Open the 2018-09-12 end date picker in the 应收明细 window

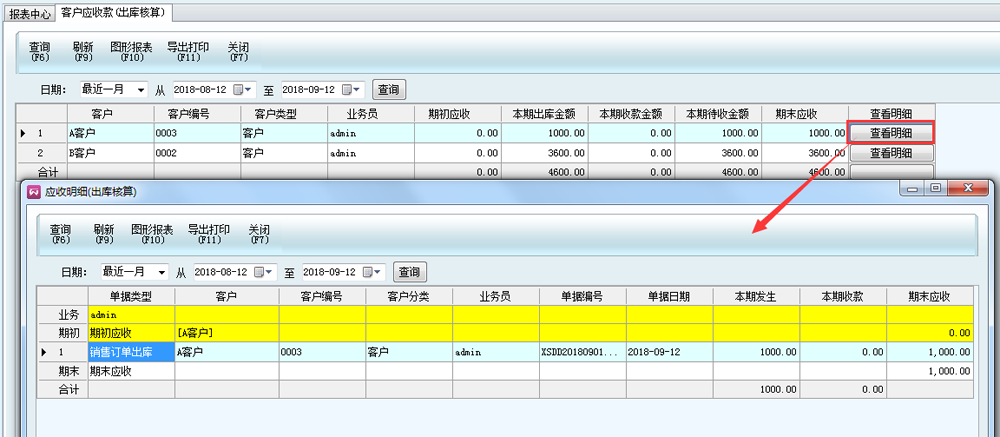373,272
